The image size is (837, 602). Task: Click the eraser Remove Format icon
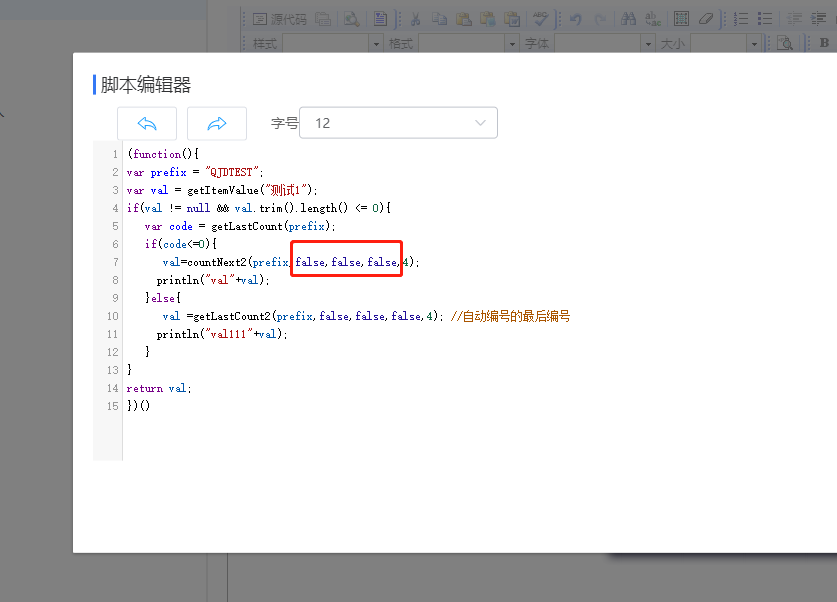[706, 19]
